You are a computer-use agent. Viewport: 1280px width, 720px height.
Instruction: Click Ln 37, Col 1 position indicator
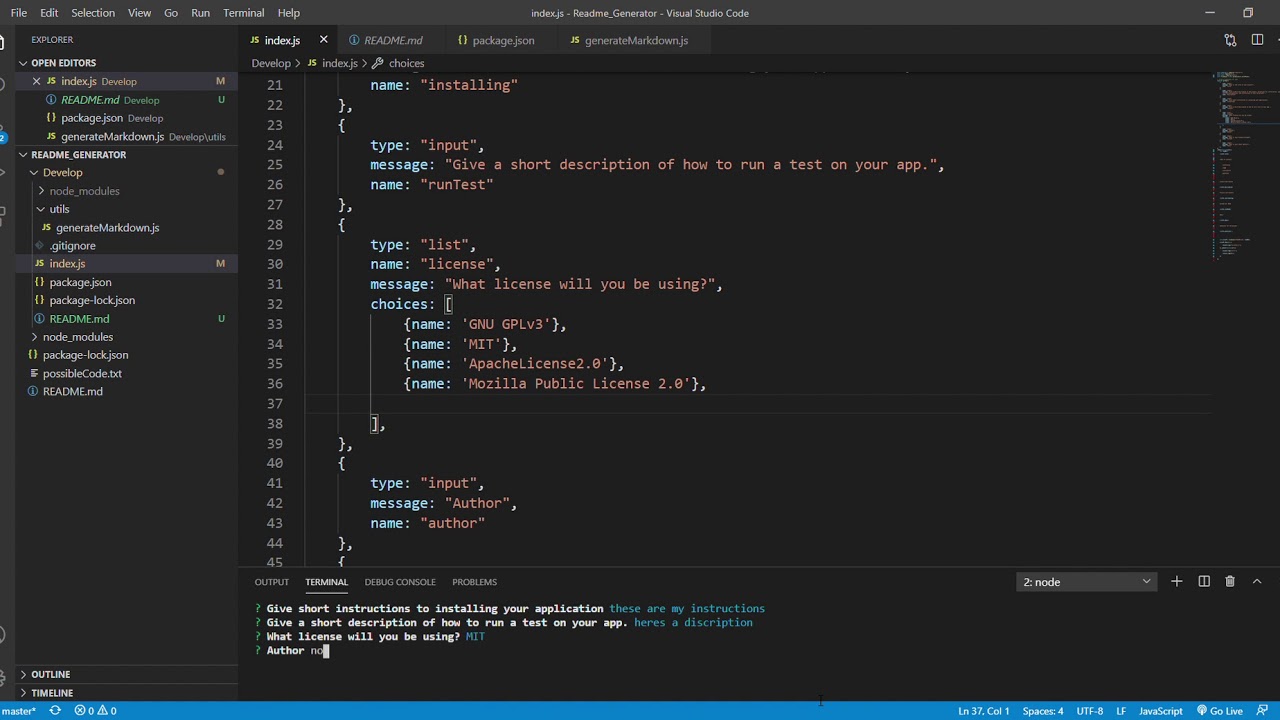pyautogui.click(x=983, y=711)
